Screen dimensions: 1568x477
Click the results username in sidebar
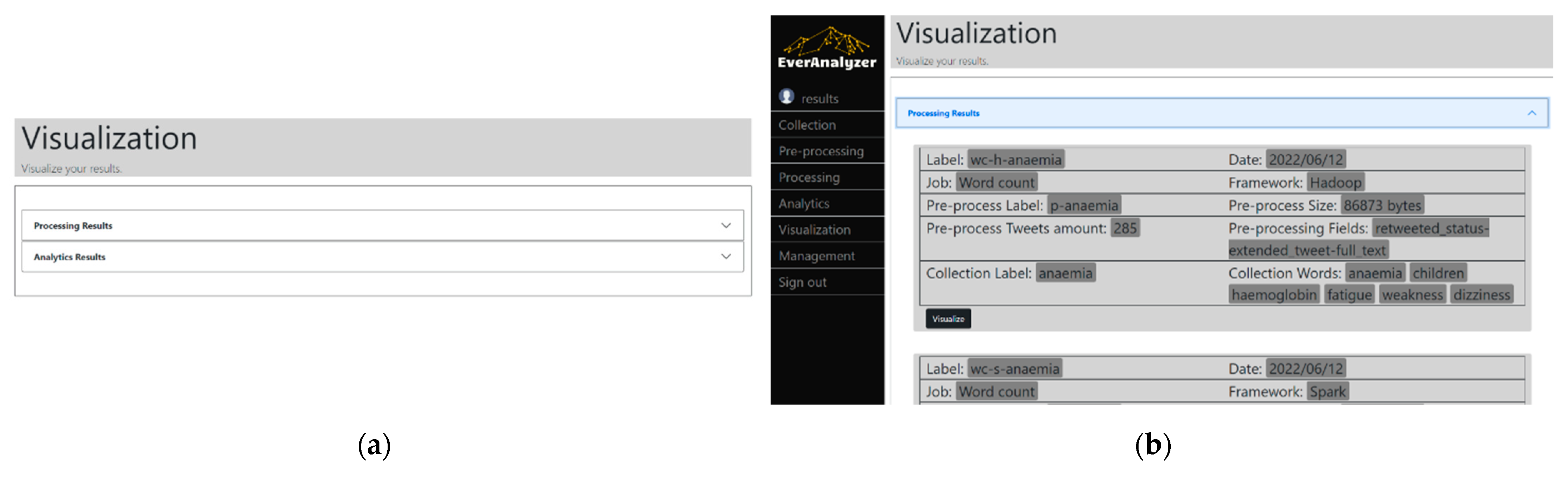coord(819,99)
